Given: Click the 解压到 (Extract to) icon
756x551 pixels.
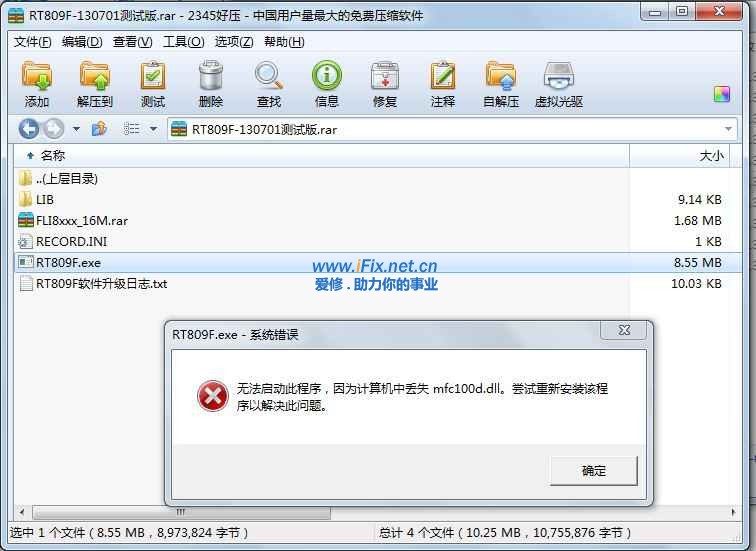Looking at the screenshot, I should pyautogui.click(x=95, y=84).
